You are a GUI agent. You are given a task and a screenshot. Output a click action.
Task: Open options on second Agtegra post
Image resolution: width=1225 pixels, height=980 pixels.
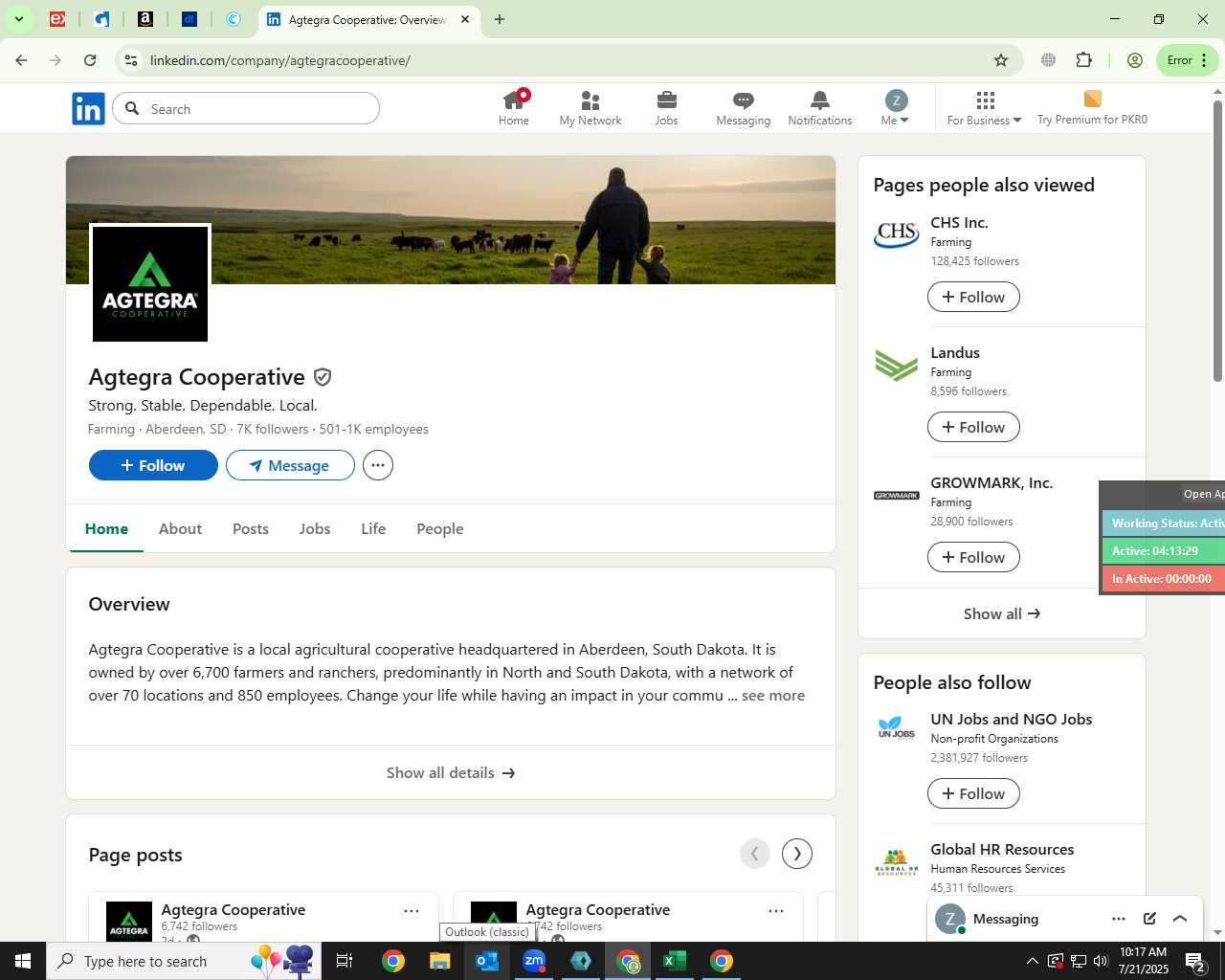tap(776, 911)
